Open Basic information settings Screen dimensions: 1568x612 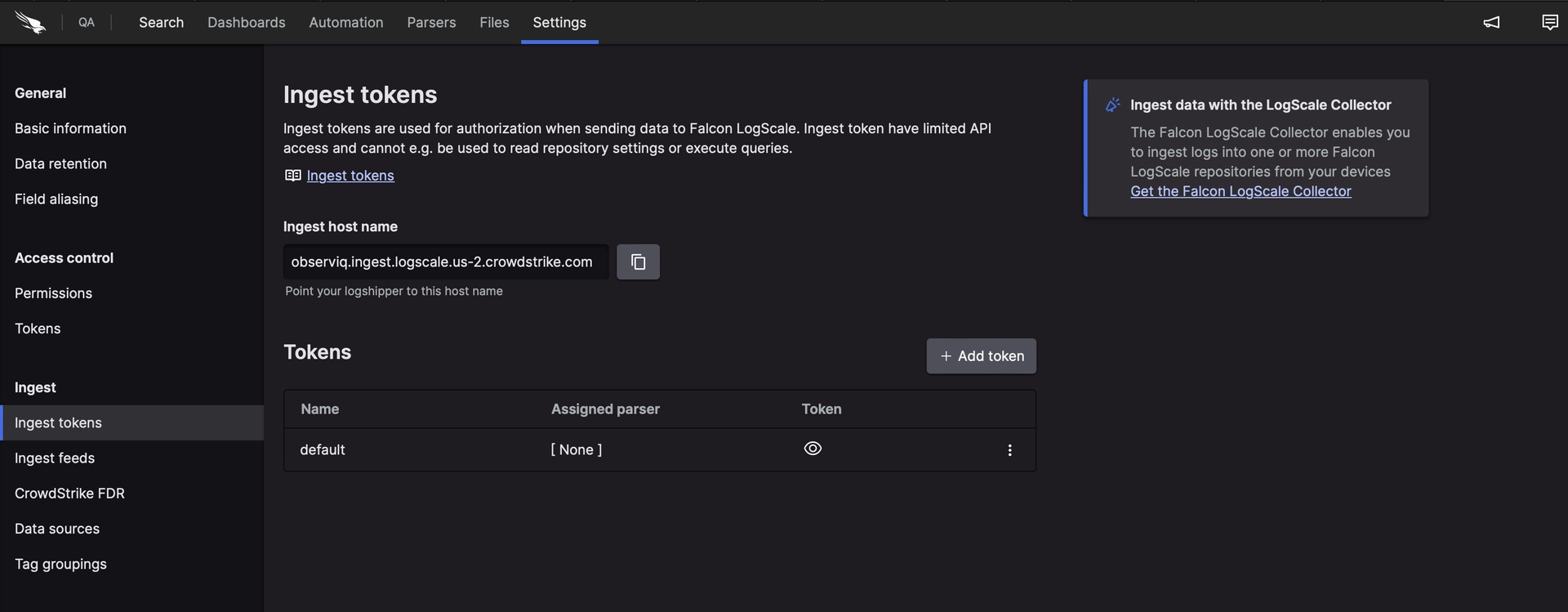[x=70, y=128]
